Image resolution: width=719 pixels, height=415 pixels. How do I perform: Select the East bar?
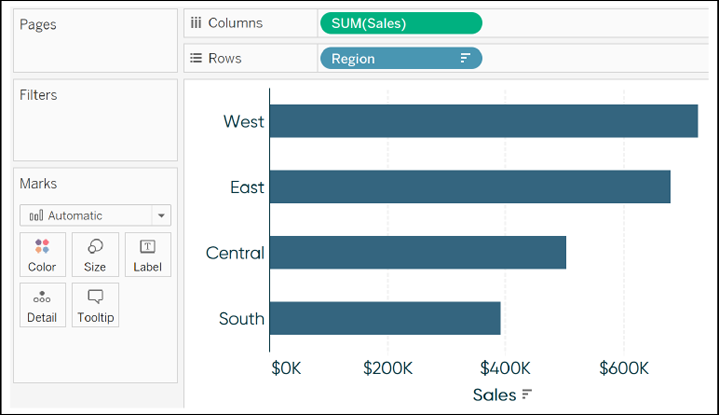point(470,187)
